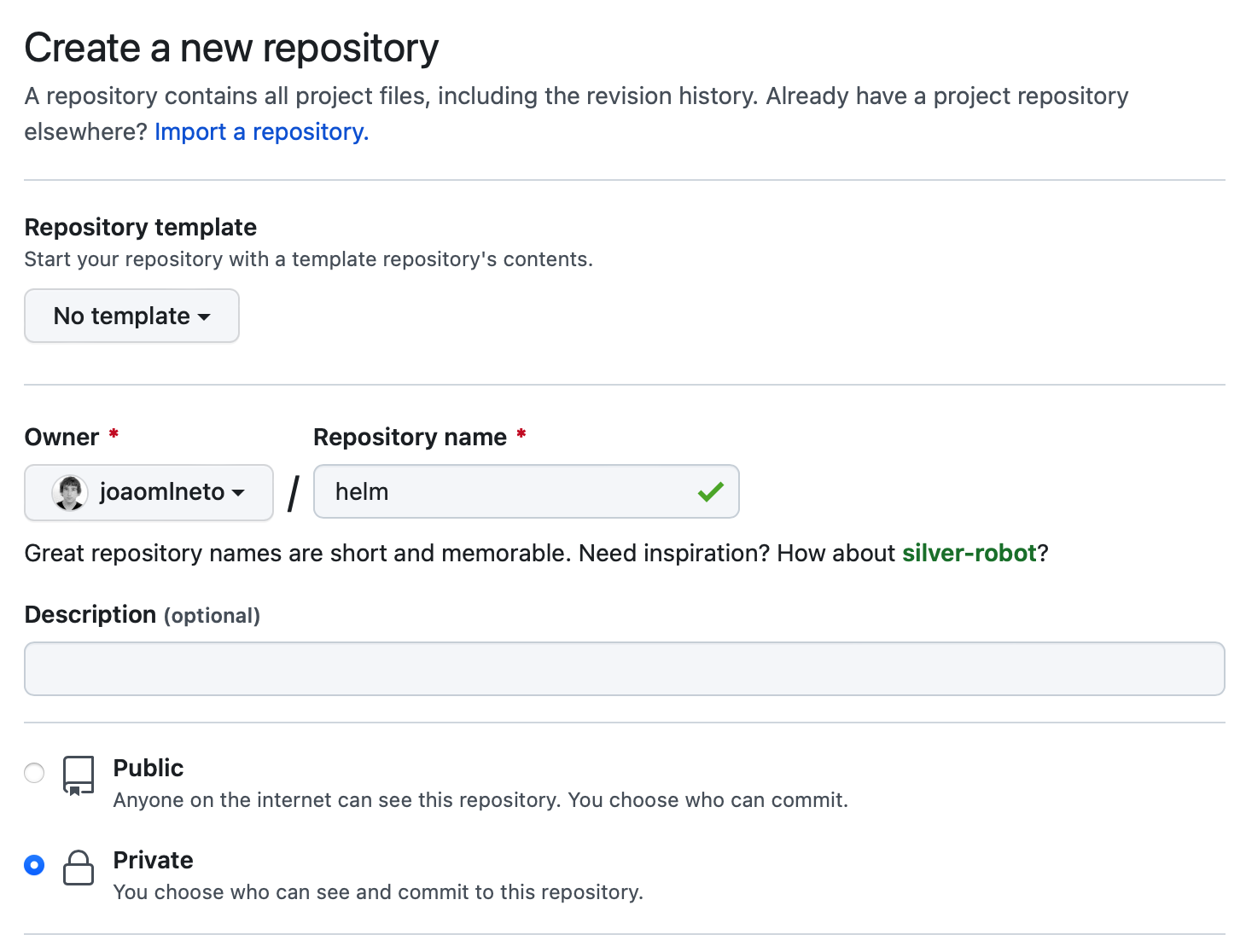This screenshot has height=952, width=1246.
Task: Click the Repository name field label
Action: coord(410,437)
